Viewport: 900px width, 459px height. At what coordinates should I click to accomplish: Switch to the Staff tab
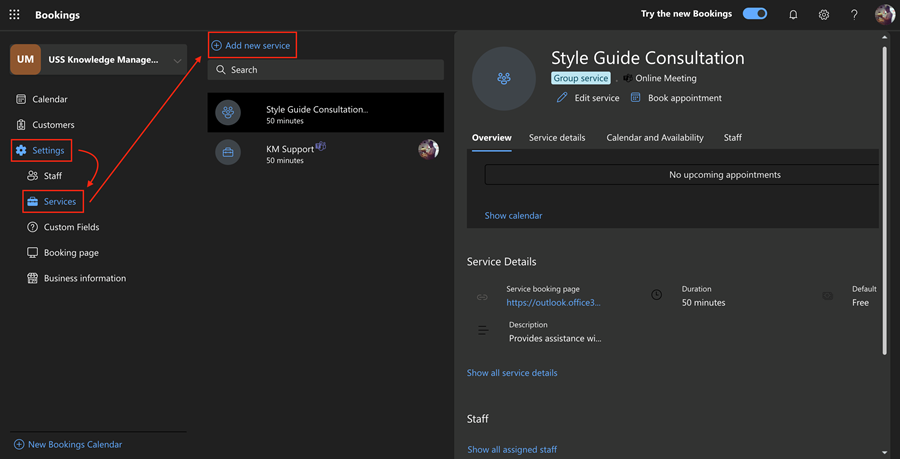pos(732,138)
